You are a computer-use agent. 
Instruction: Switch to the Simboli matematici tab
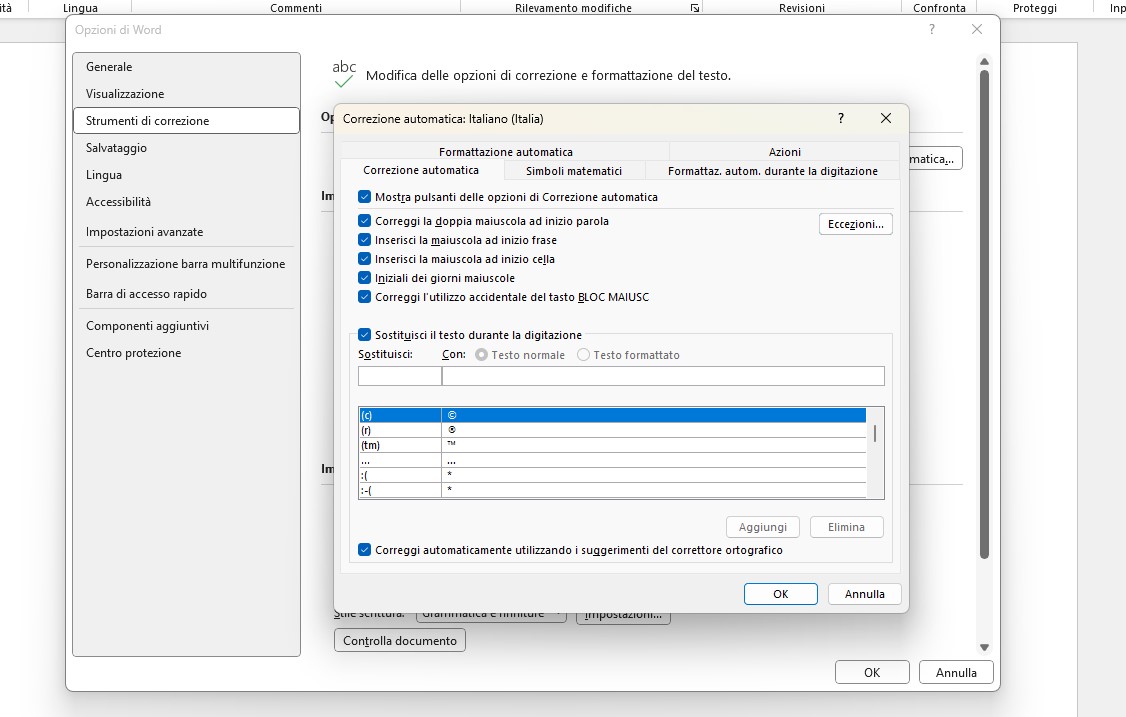point(574,171)
